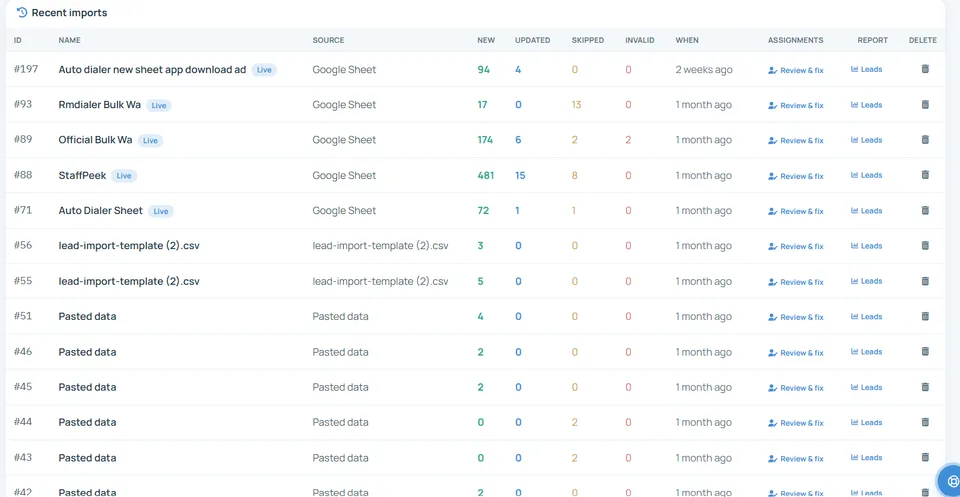Trash the Pasted data import #51

tap(925, 316)
